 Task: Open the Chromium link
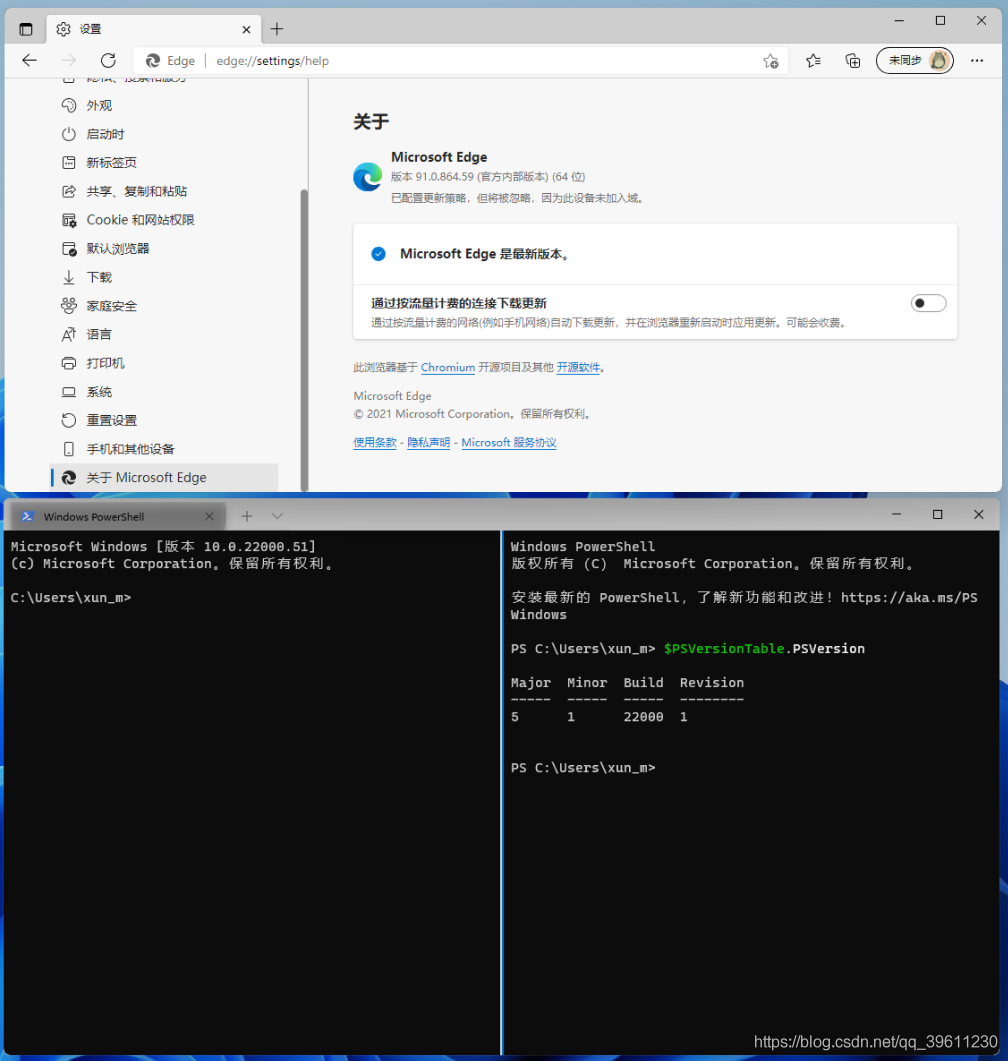click(x=448, y=367)
